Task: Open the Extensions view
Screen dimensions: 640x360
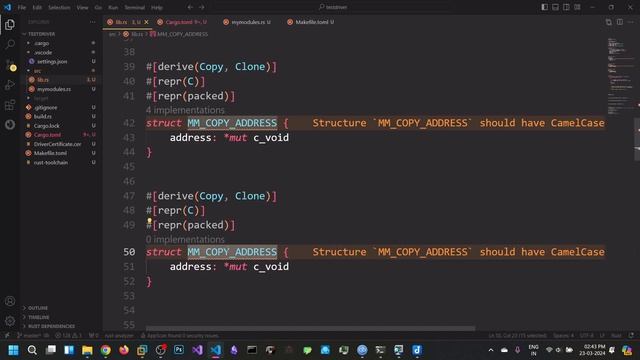Action: click(10, 105)
